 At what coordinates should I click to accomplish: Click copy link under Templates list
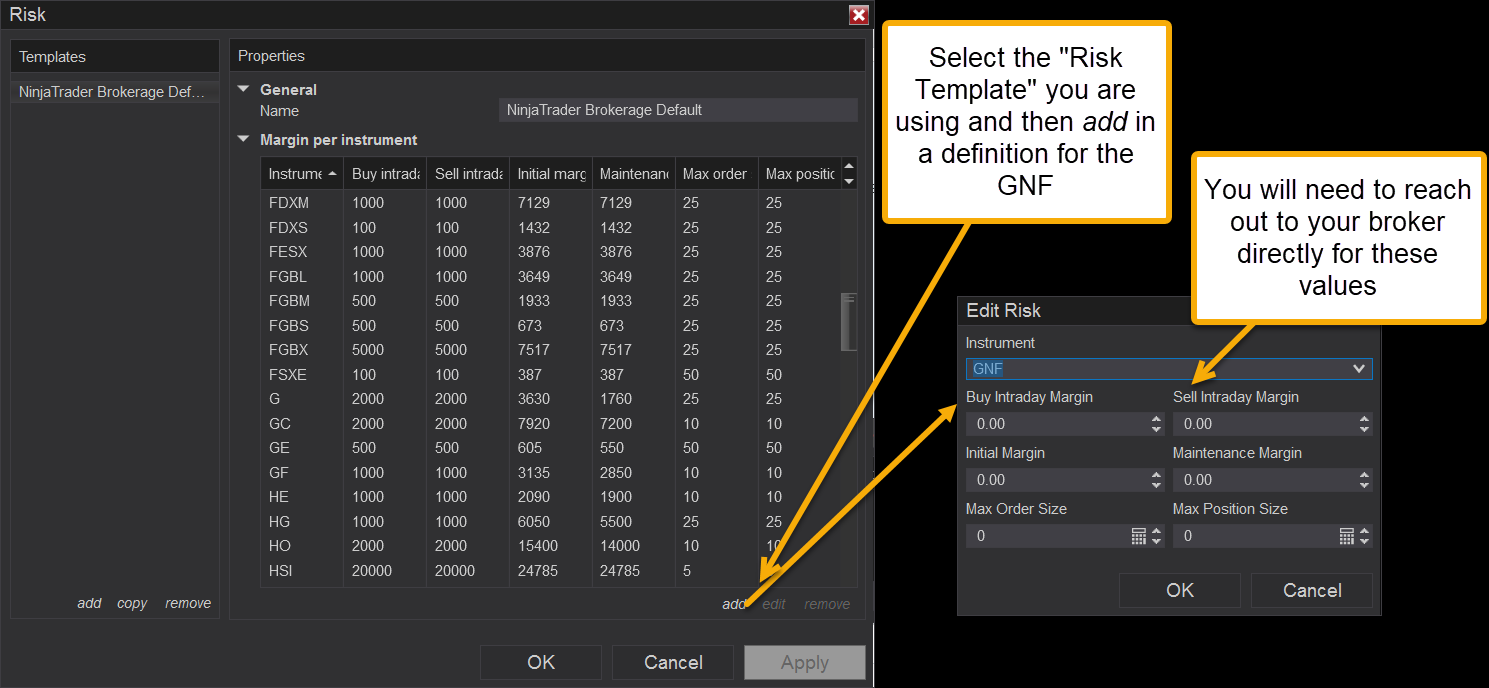(x=132, y=603)
